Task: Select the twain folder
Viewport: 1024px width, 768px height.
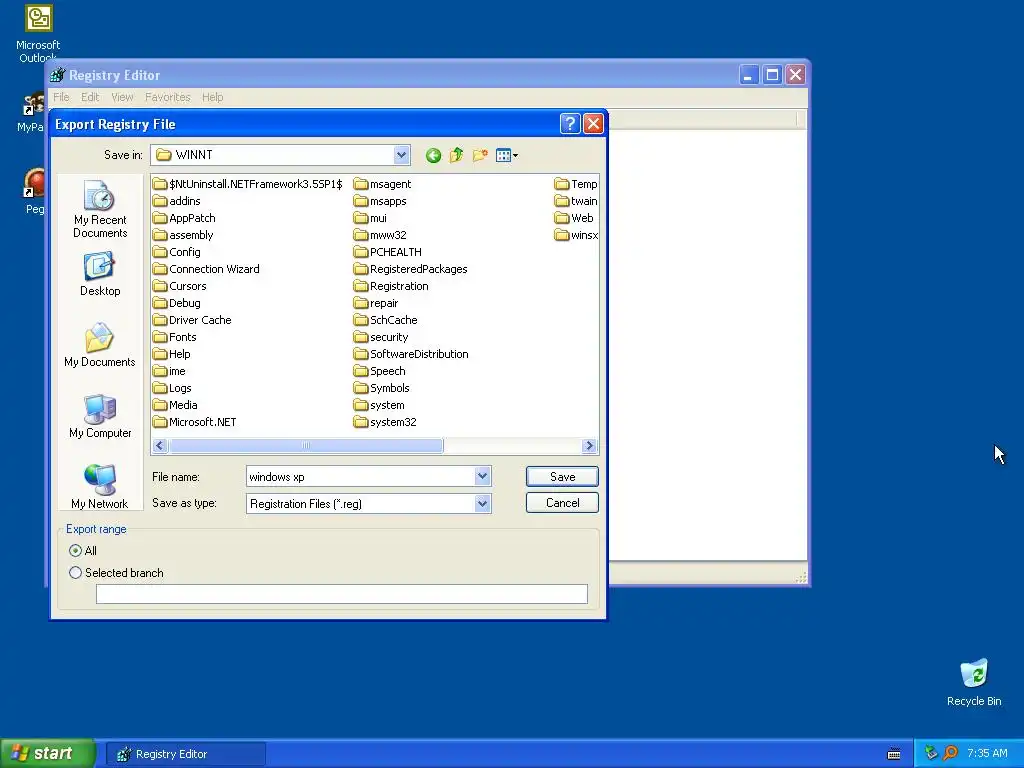Action: click(x=576, y=201)
